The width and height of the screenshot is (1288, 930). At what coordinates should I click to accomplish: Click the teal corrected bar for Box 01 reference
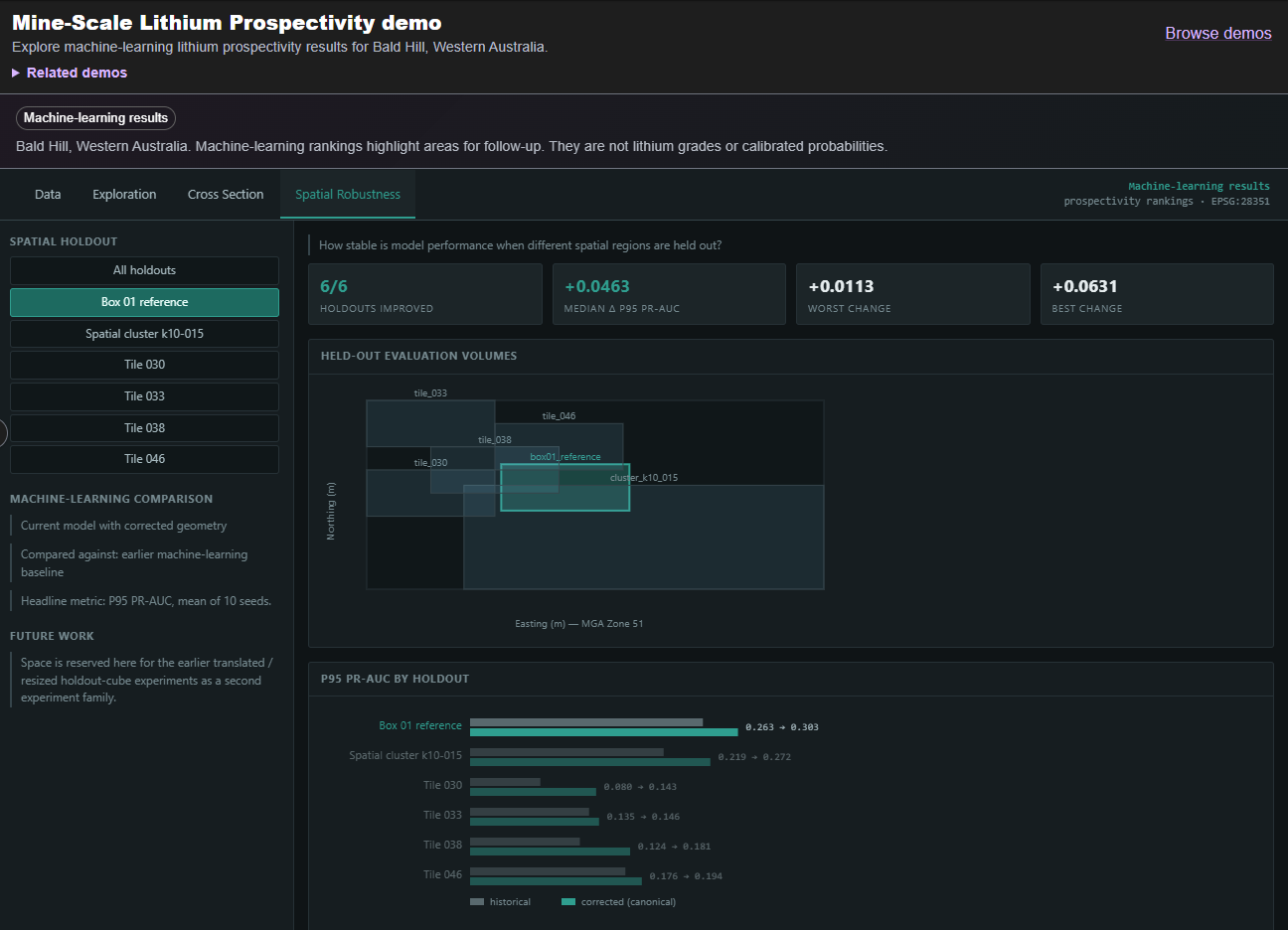pos(604,732)
